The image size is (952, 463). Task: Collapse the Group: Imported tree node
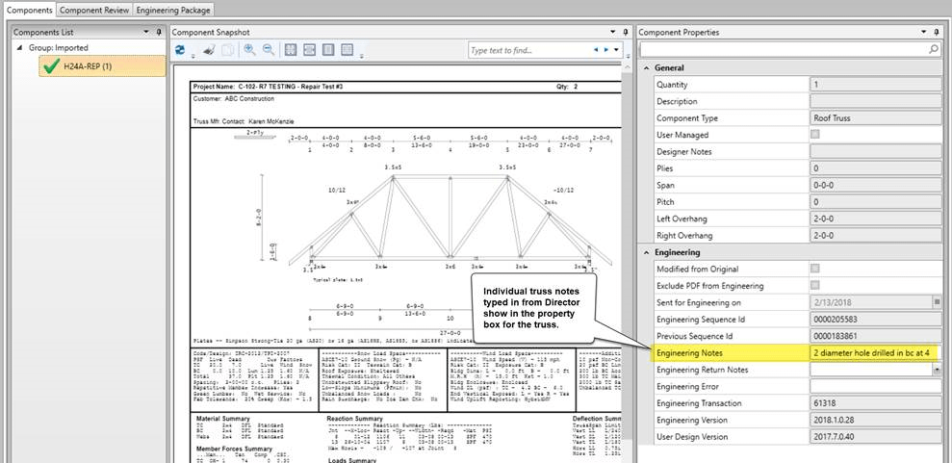[21, 47]
